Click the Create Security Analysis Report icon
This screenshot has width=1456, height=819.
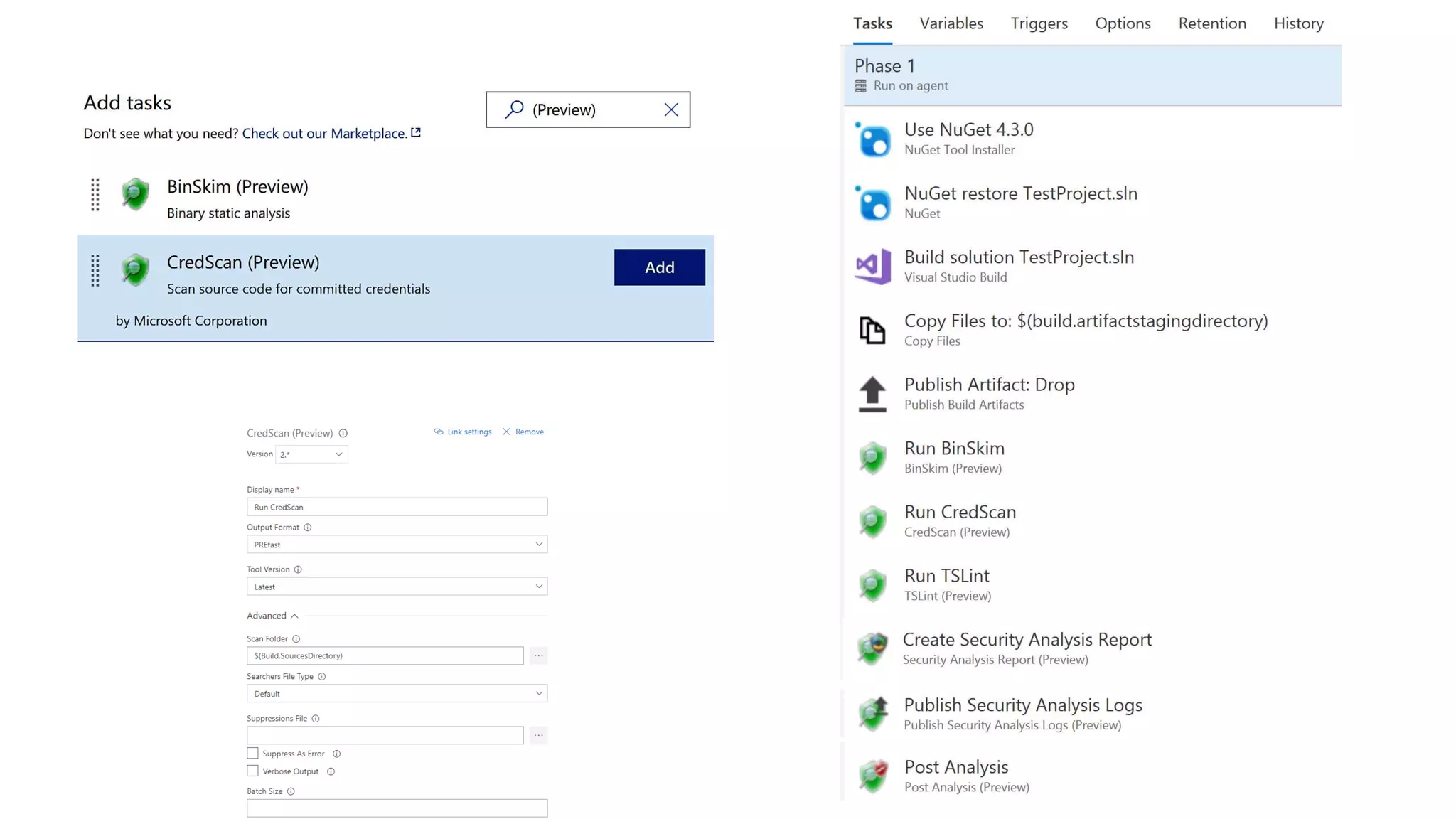point(872,648)
